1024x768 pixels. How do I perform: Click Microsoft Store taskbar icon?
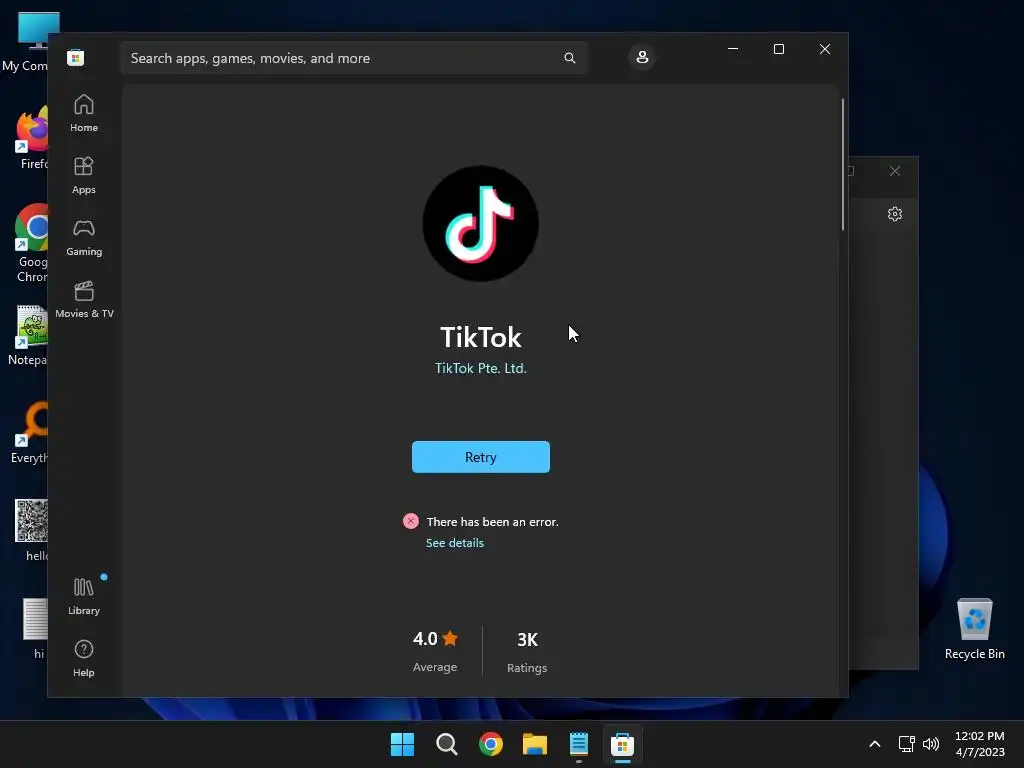(x=622, y=744)
